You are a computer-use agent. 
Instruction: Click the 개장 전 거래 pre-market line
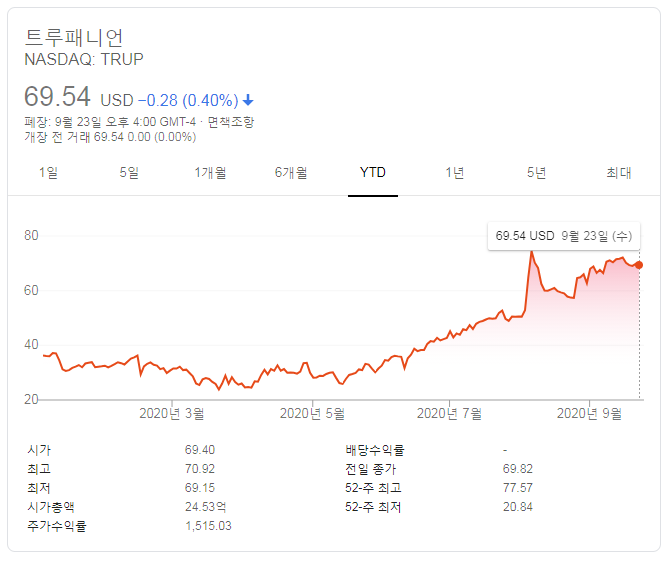point(110,137)
